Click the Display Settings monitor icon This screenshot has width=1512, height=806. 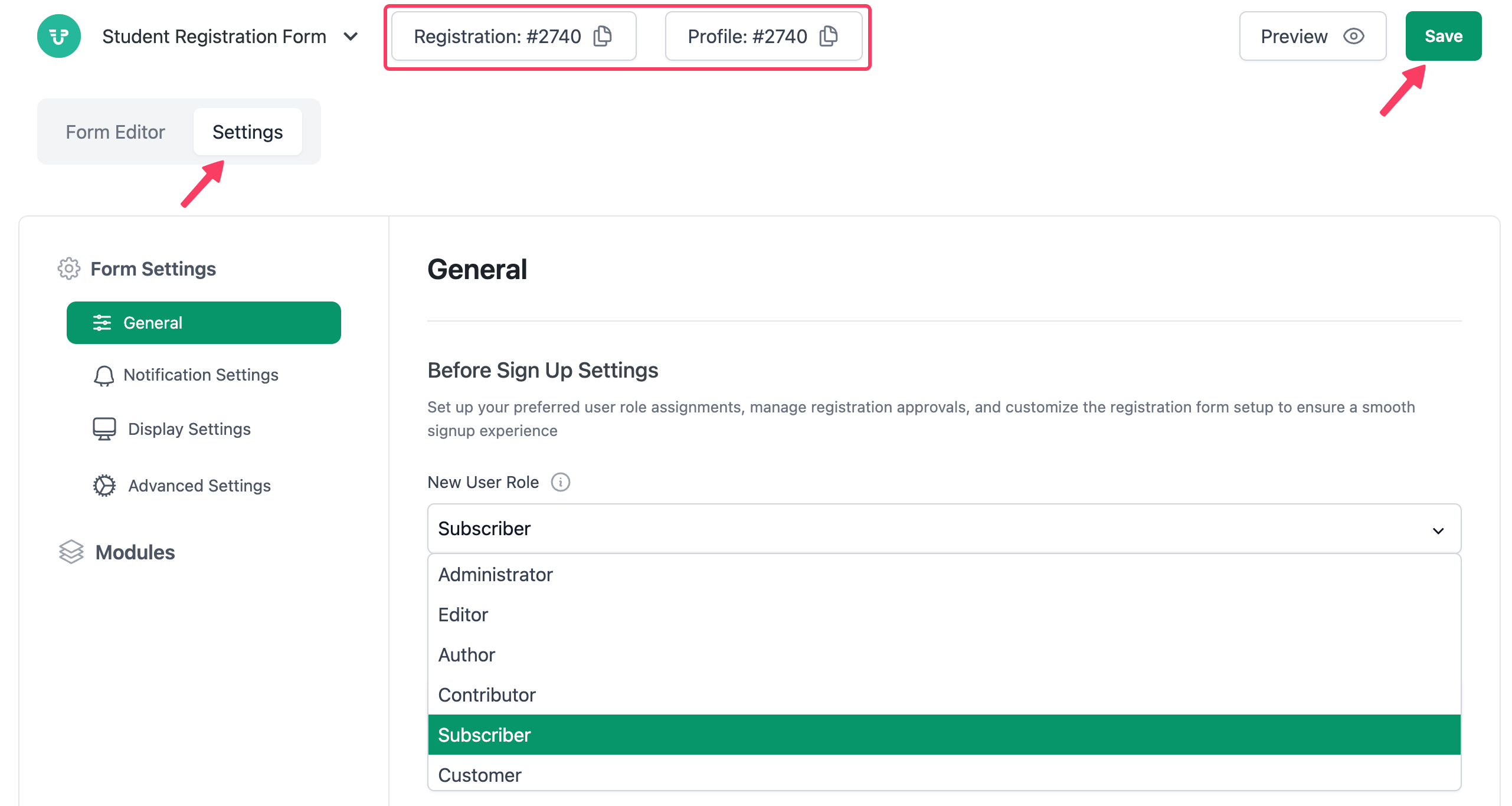(104, 429)
